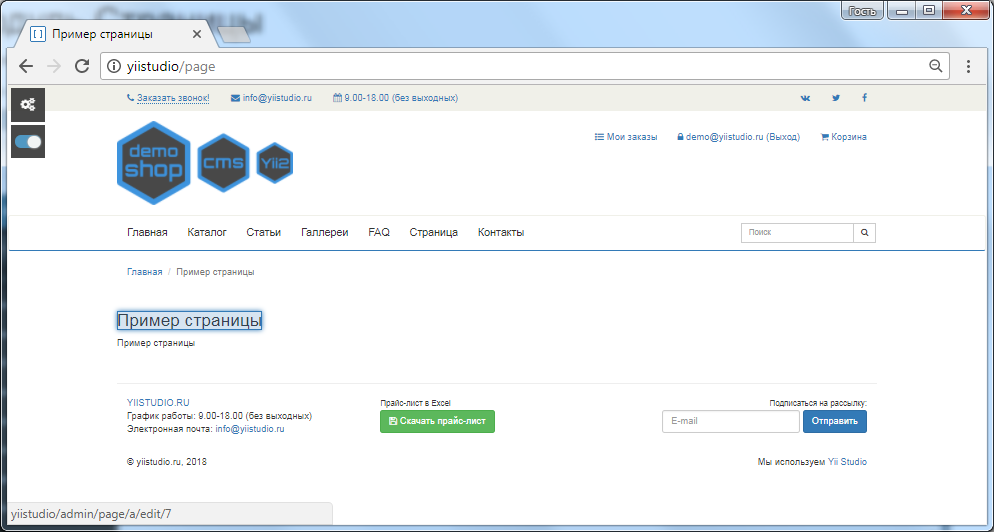Open the Мои заказы link
This screenshot has height=532, width=994.
[x=626, y=137]
